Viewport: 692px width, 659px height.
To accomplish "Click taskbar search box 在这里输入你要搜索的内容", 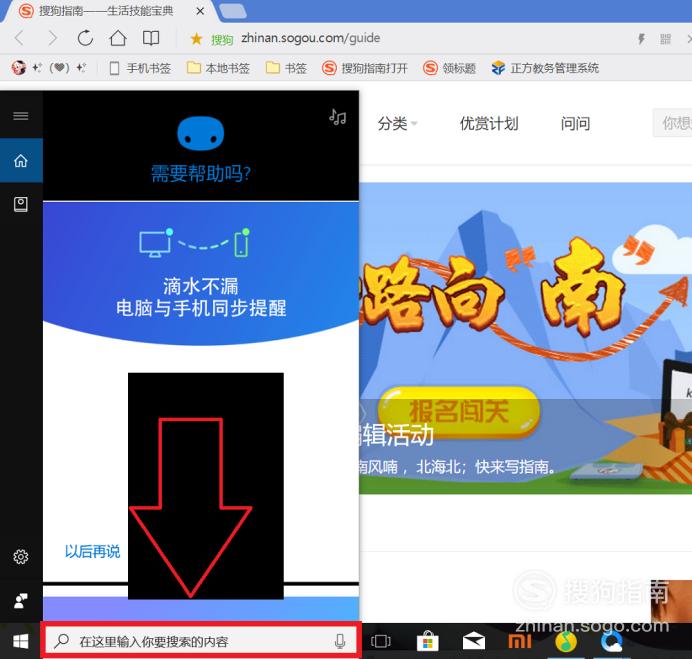I will point(201,641).
